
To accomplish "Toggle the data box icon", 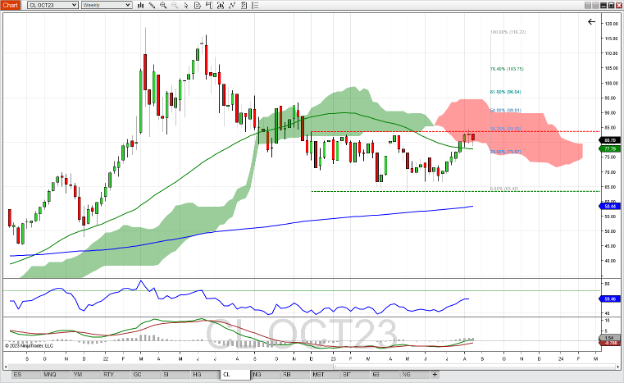I will click(197, 5).
